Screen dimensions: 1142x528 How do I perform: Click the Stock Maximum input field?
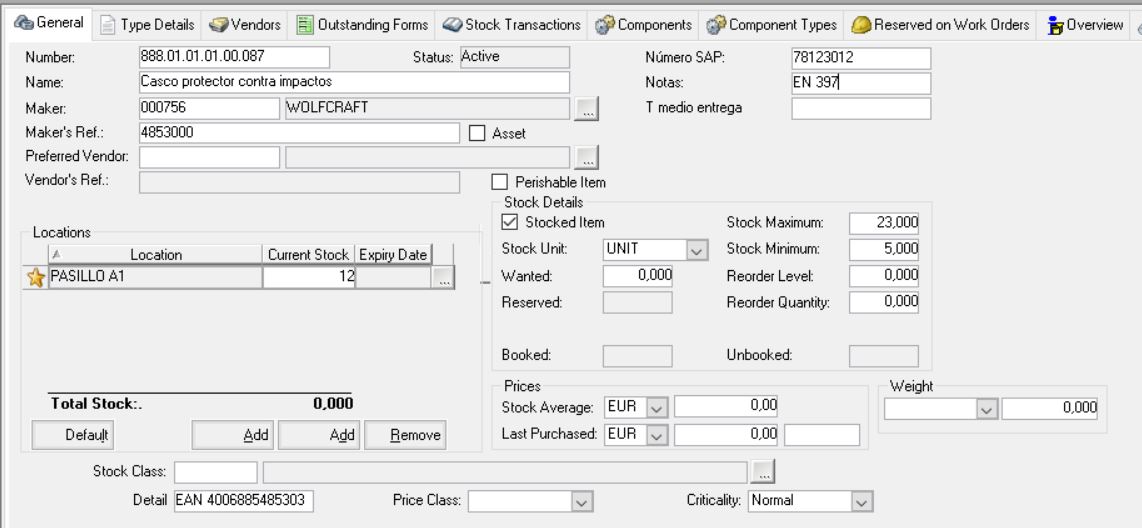click(884, 223)
